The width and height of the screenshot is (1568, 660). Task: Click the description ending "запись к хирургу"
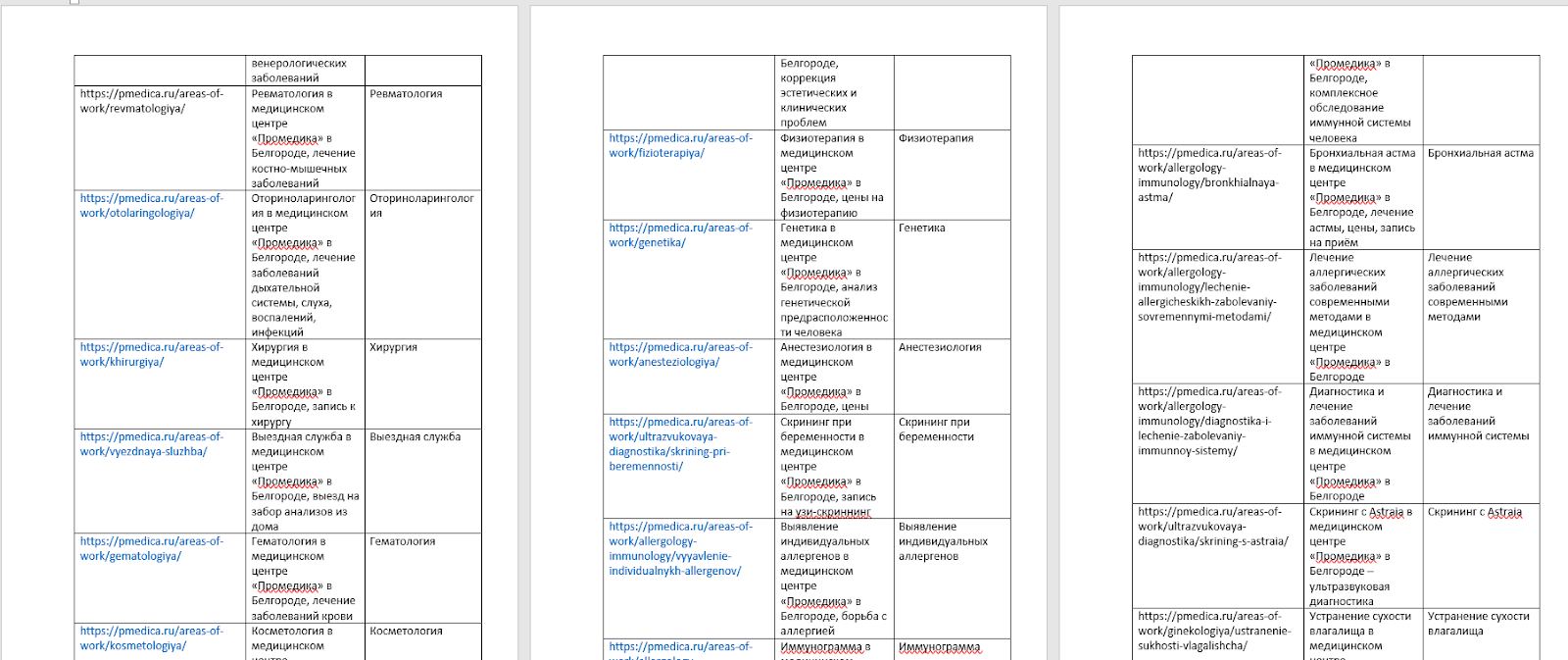tap(305, 384)
